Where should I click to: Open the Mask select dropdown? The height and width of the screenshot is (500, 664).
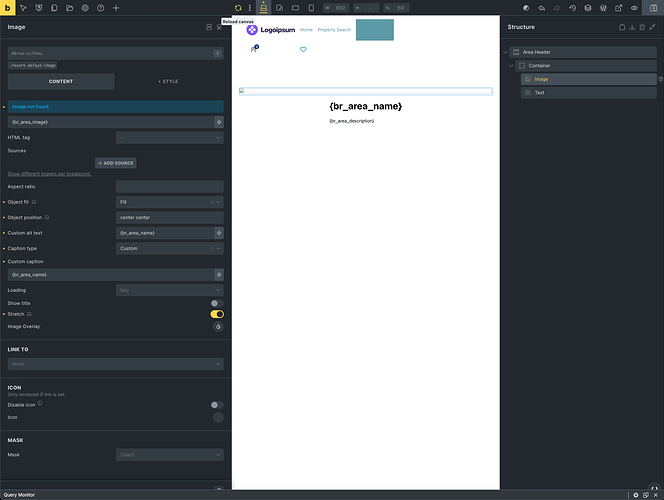170,455
